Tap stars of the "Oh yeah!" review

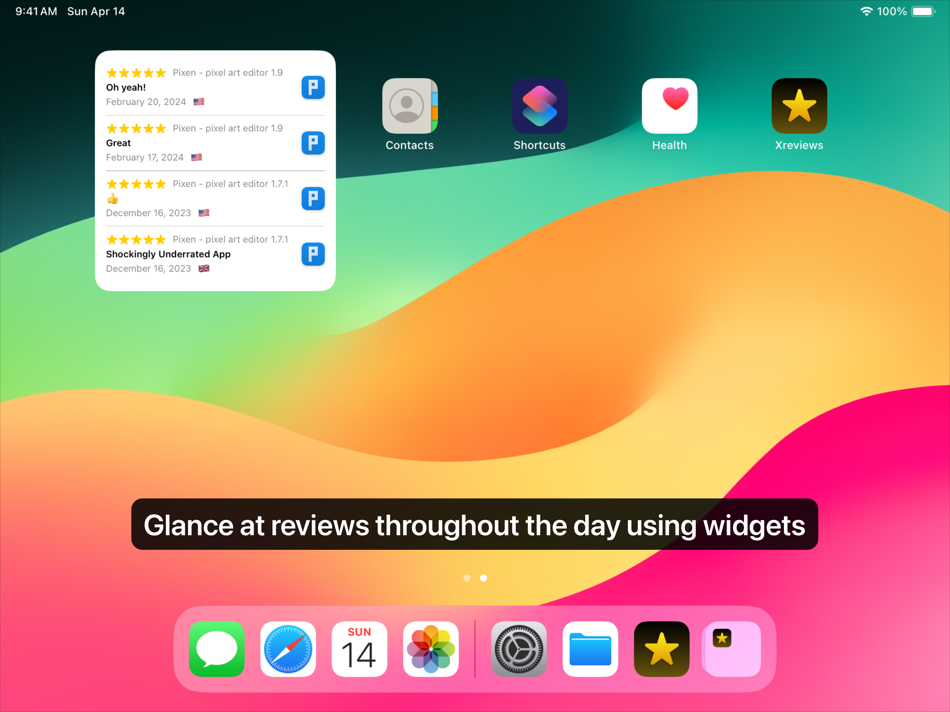136,73
